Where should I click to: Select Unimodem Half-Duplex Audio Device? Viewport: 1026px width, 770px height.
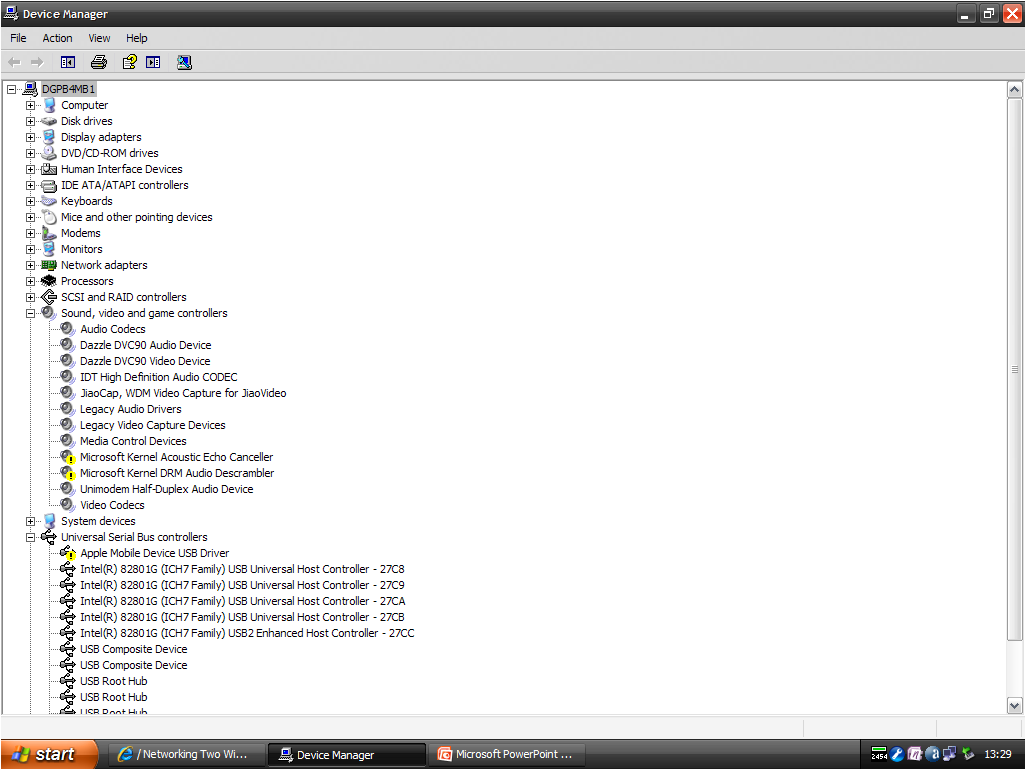[166, 489]
